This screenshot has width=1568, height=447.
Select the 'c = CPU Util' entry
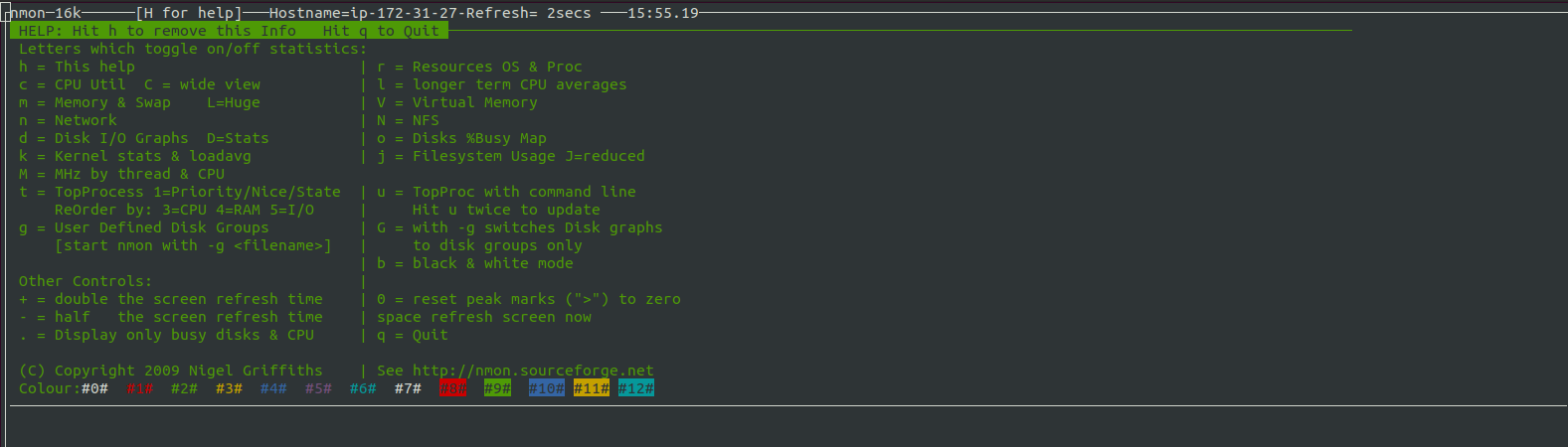73,84
